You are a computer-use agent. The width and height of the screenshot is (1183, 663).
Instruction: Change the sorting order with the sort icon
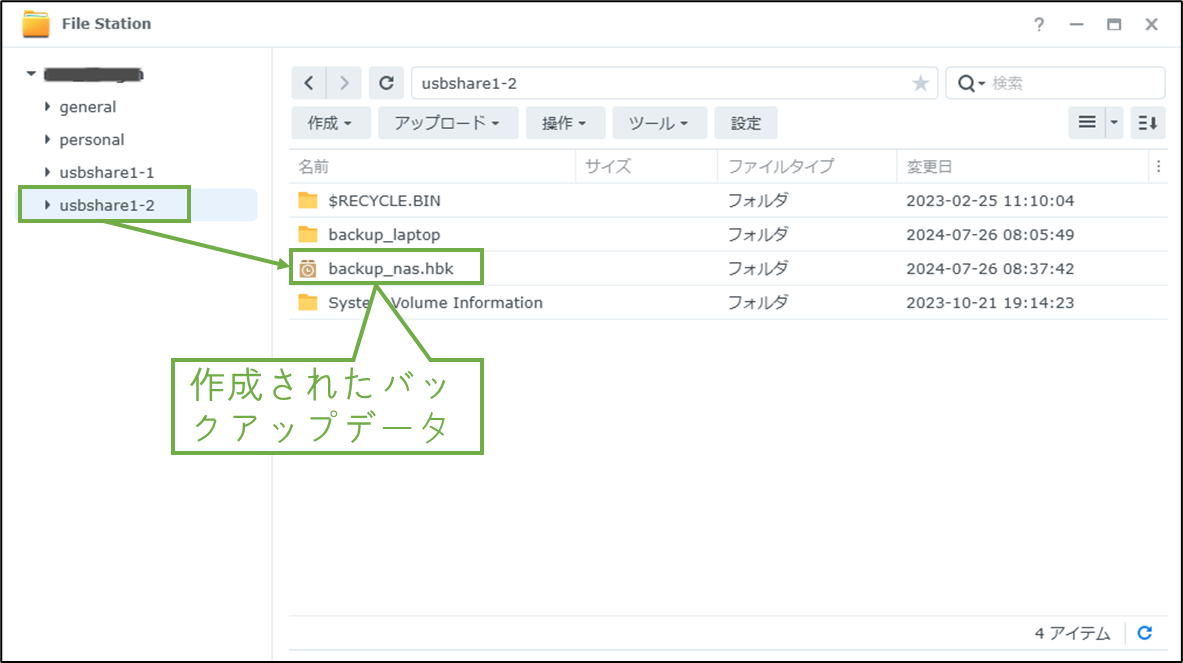(x=1147, y=123)
